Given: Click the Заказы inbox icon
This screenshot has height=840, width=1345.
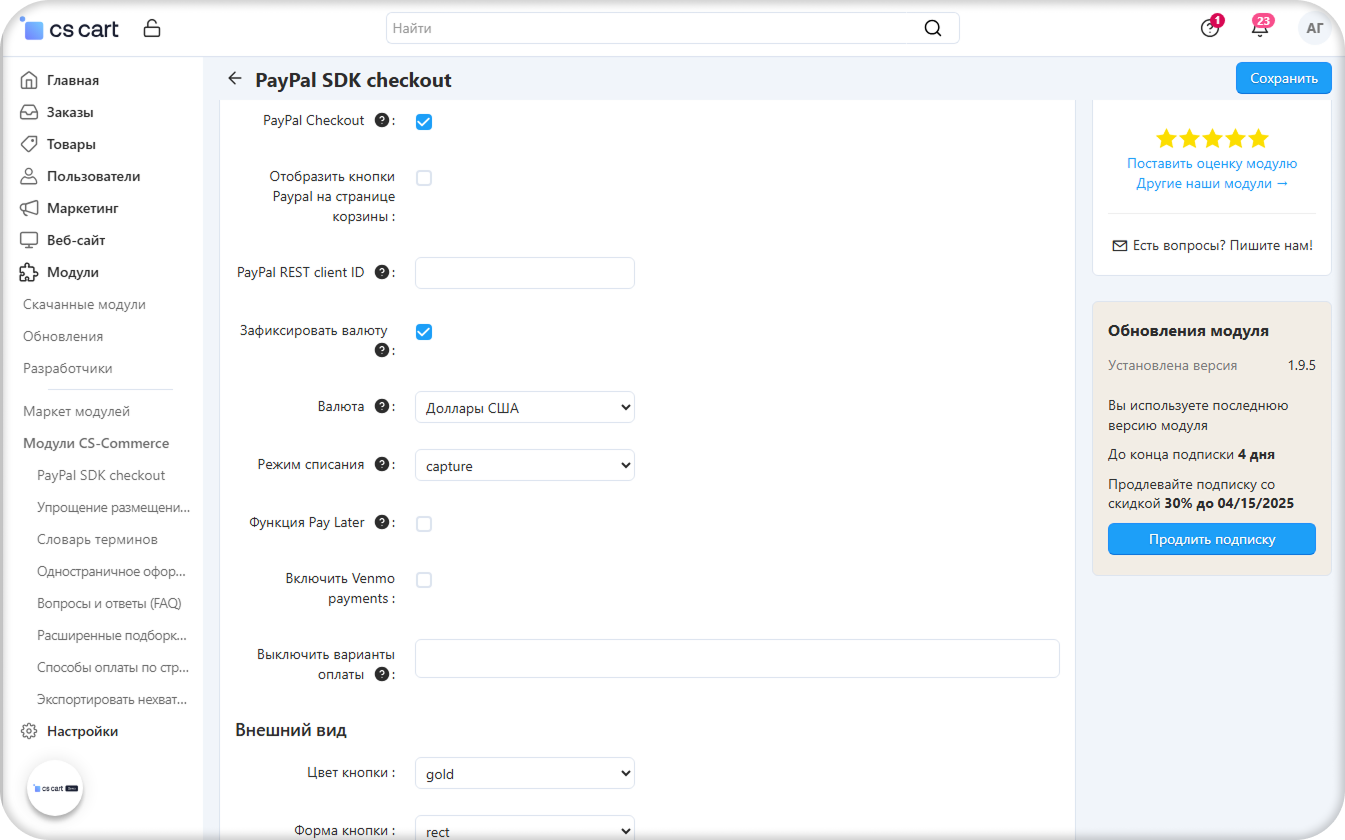Looking at the screenshot, I should [x=29, y=112].
